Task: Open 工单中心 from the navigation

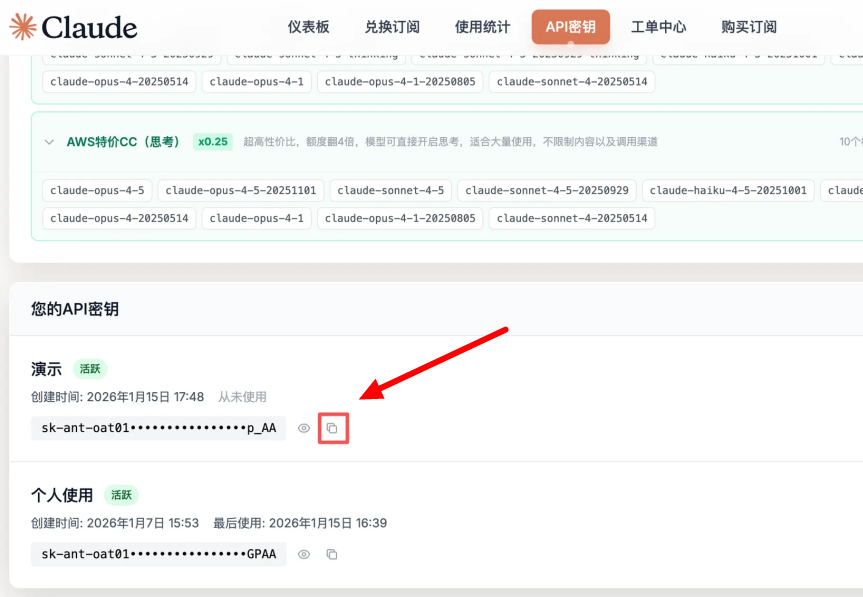Action: click(x=658, y=27)
